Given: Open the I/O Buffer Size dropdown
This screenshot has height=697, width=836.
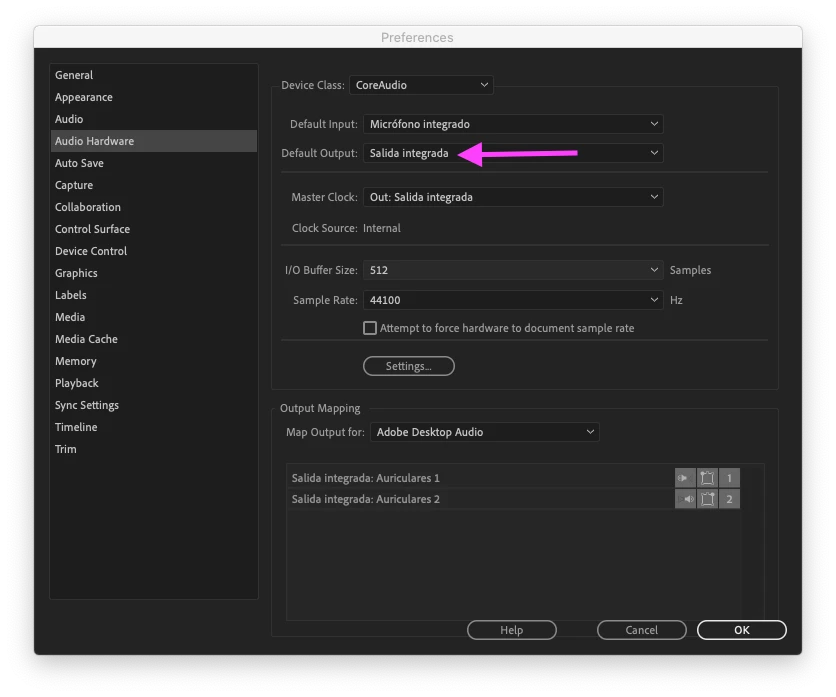Looking at the screenshot, I should [513, 270].
